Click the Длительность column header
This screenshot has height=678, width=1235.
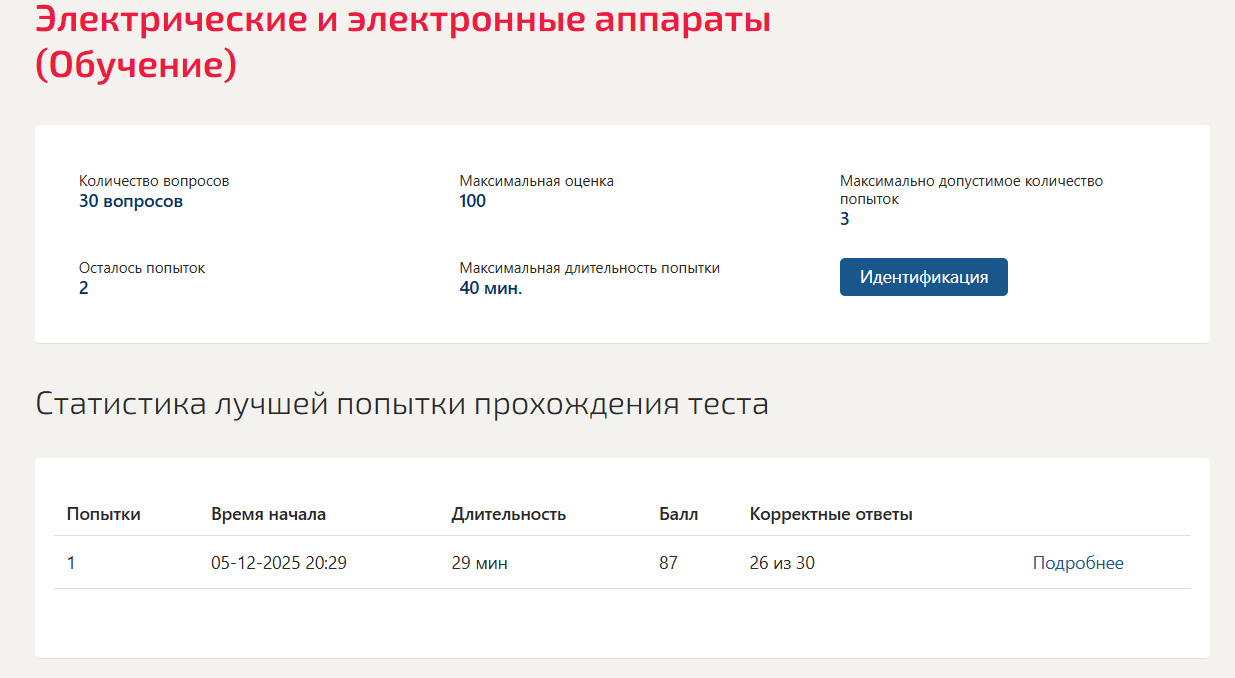[x=509, y=514]
